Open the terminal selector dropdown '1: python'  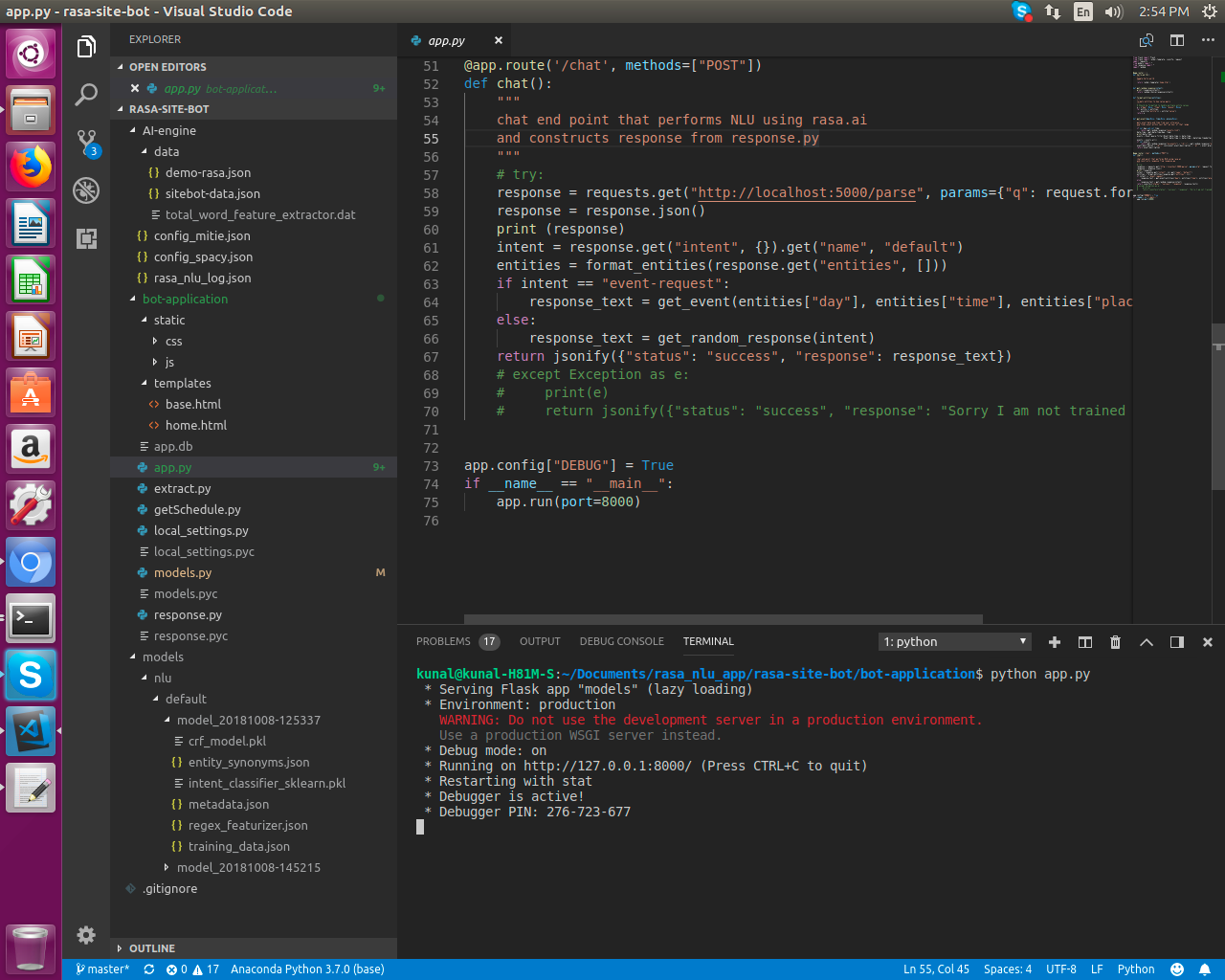pyautogui.click(x=955, y=642)
